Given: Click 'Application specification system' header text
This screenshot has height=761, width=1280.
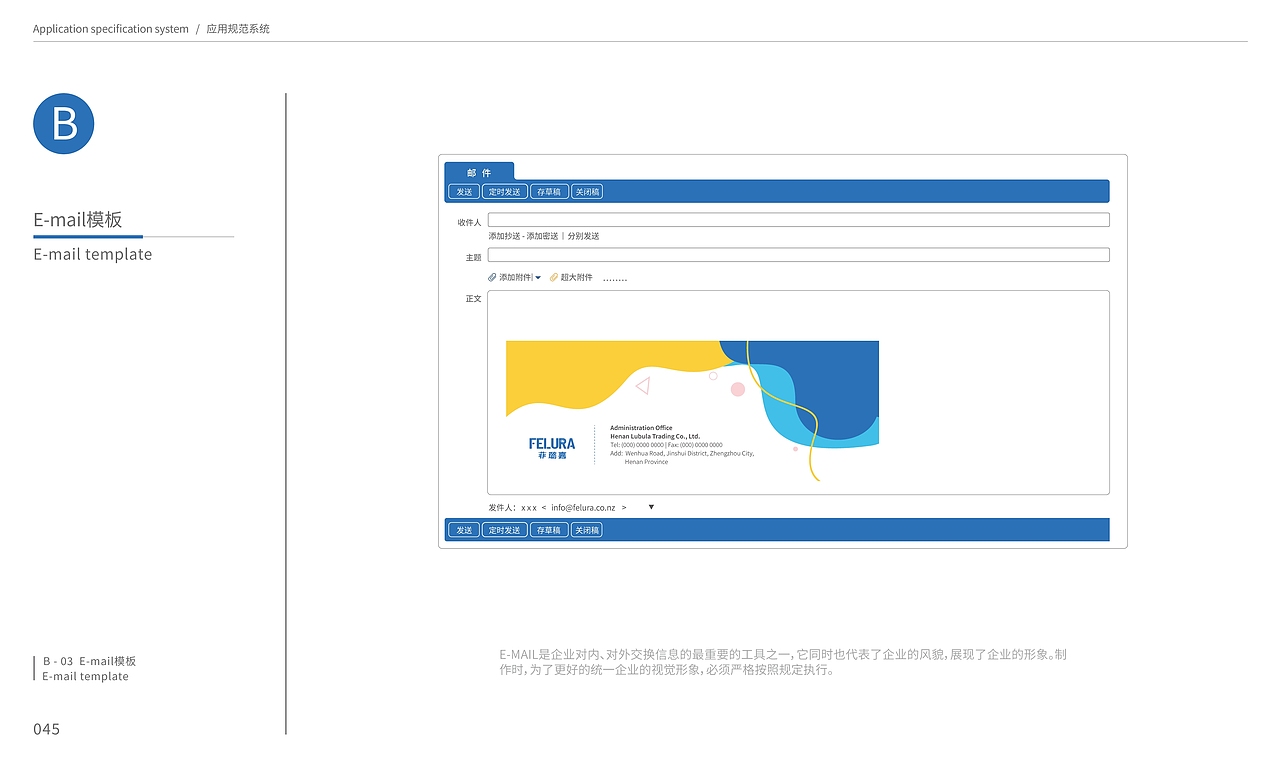Looking at the screenshot, I should pos(111,29).
